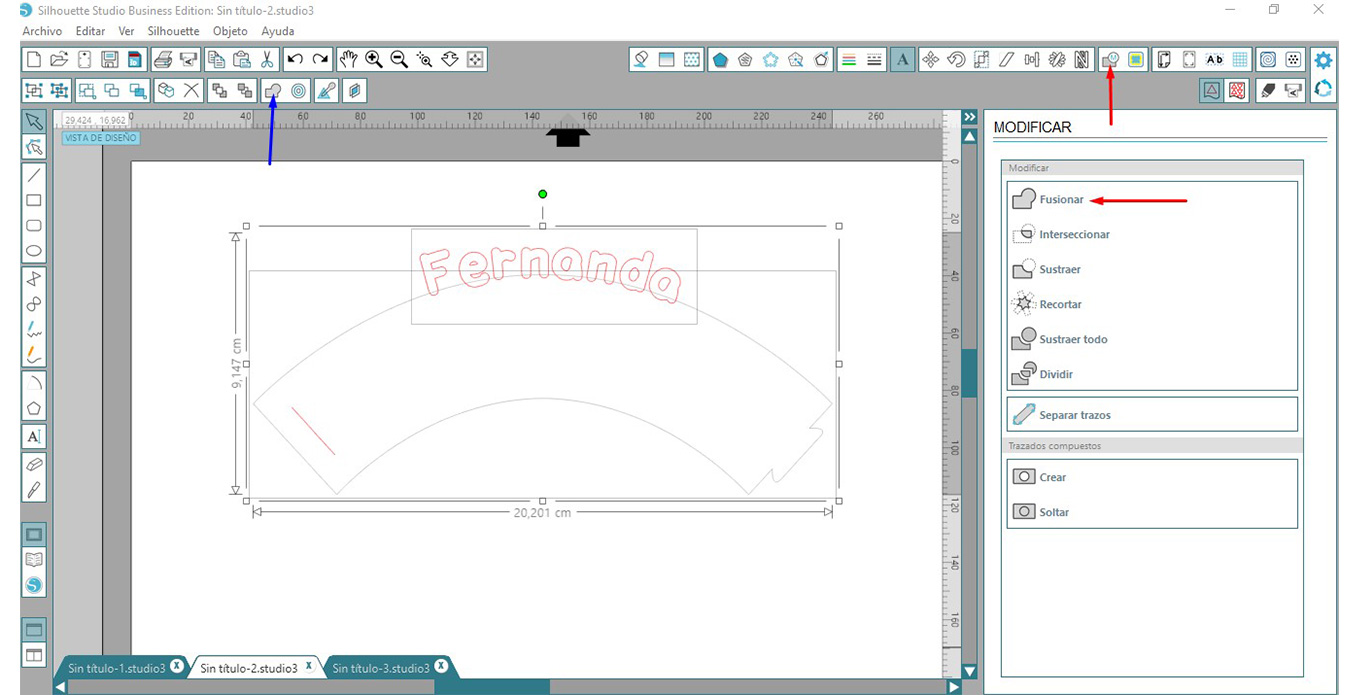Click the Paste clipboard icon

point(241,59)
